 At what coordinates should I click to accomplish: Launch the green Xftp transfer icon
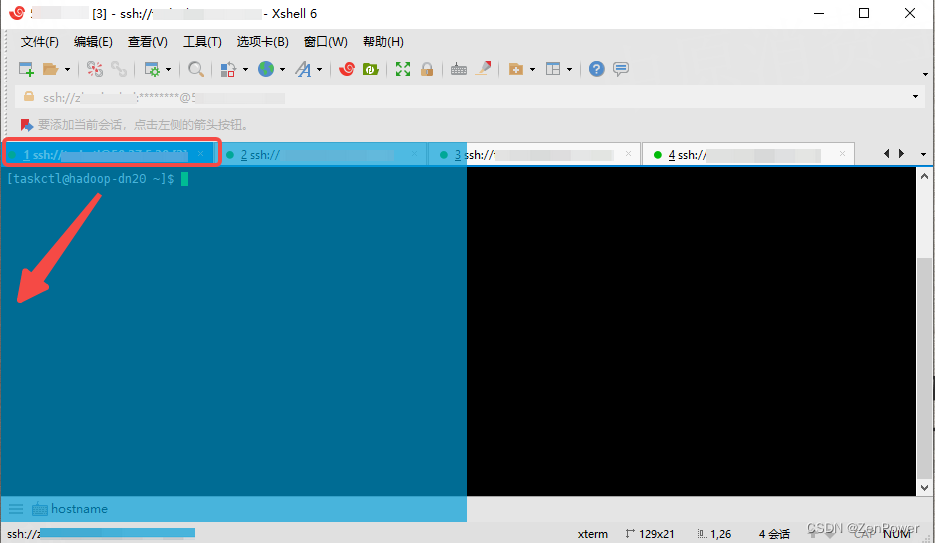[x=371, y=69]
